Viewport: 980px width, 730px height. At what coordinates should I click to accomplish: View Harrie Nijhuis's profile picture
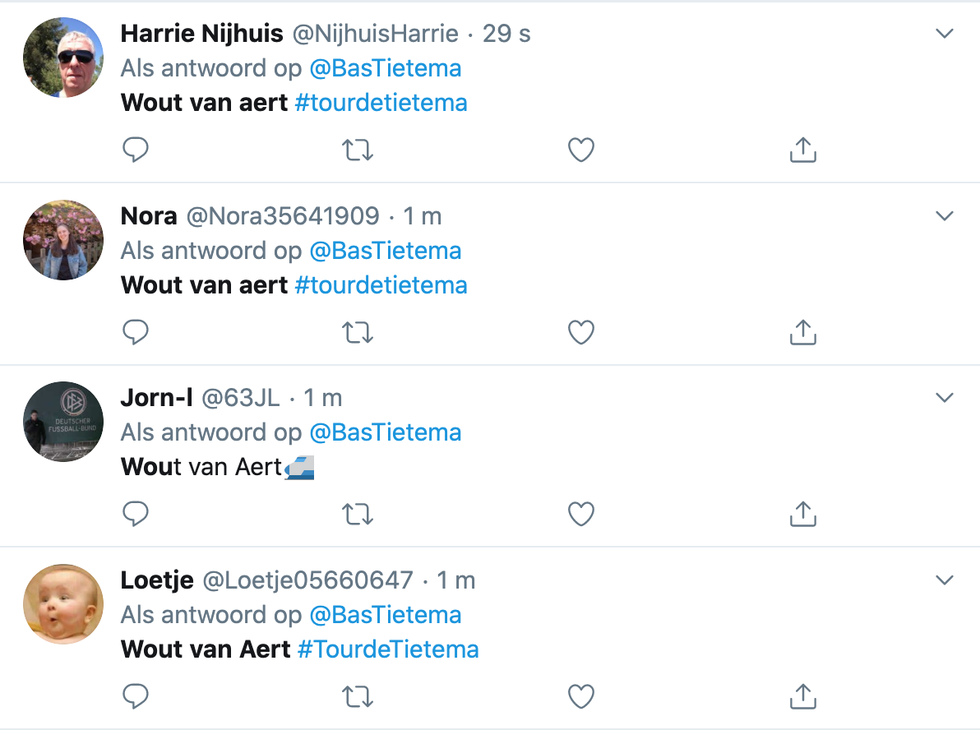63,58
